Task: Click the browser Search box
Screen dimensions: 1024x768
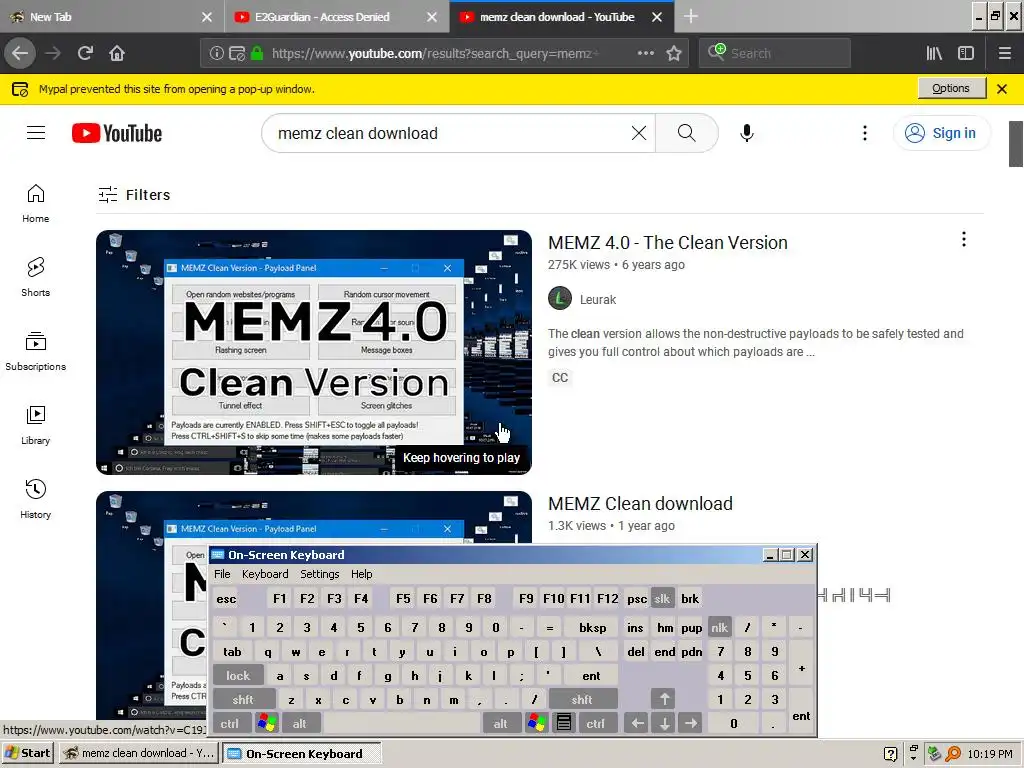Action: point(775,53)
